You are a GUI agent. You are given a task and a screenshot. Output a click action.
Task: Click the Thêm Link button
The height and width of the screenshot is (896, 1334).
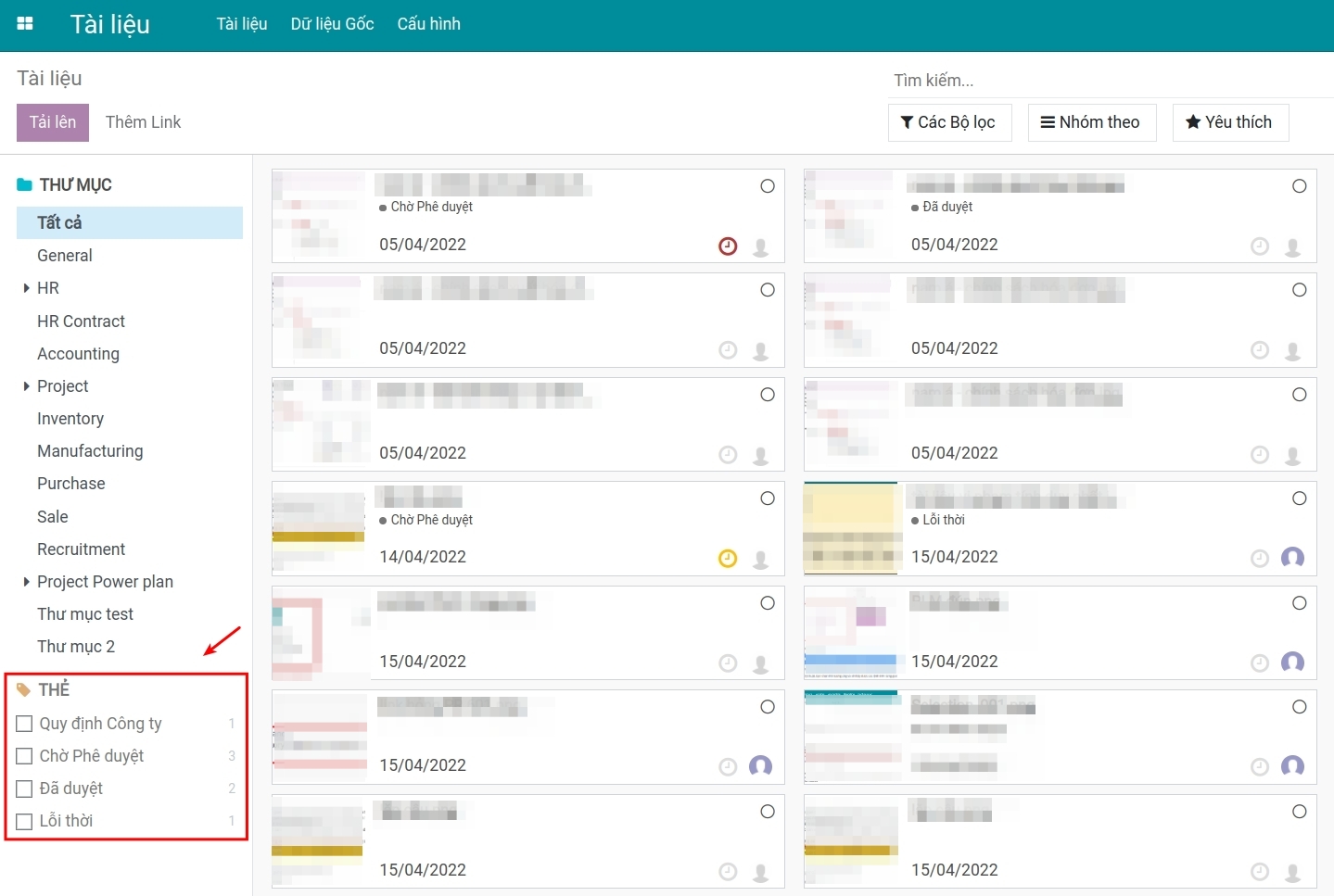click(x=143, y=122)
